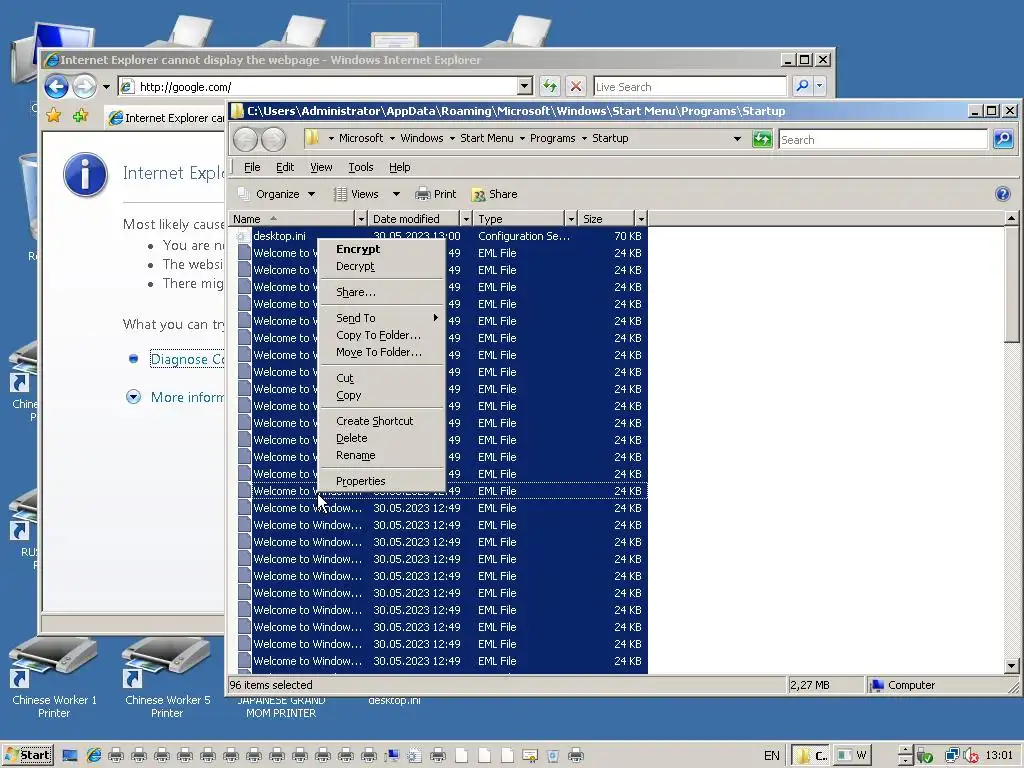Screen dimensions: 1024x768
Task: Choose Copy To Folder in the context menu
Action: (382, 335)
